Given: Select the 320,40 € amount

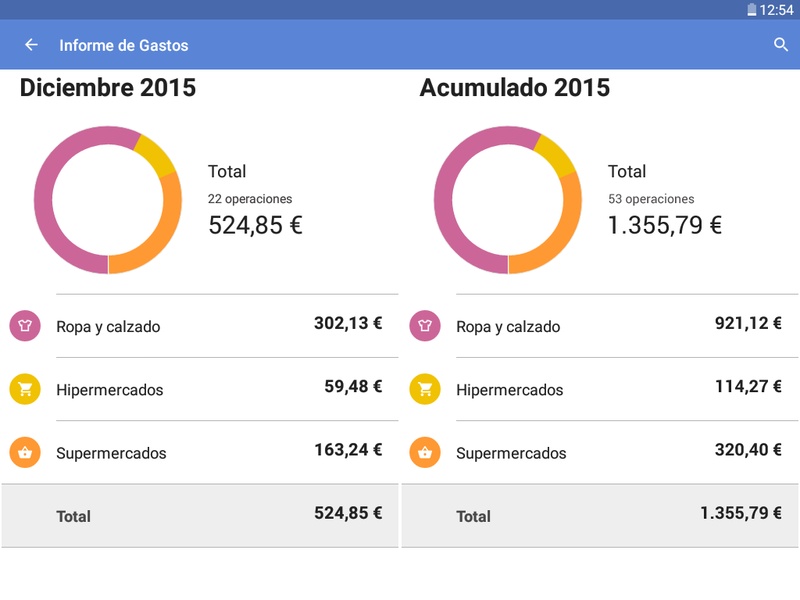Looking at the screenshot, I should (x=748, y=449).
